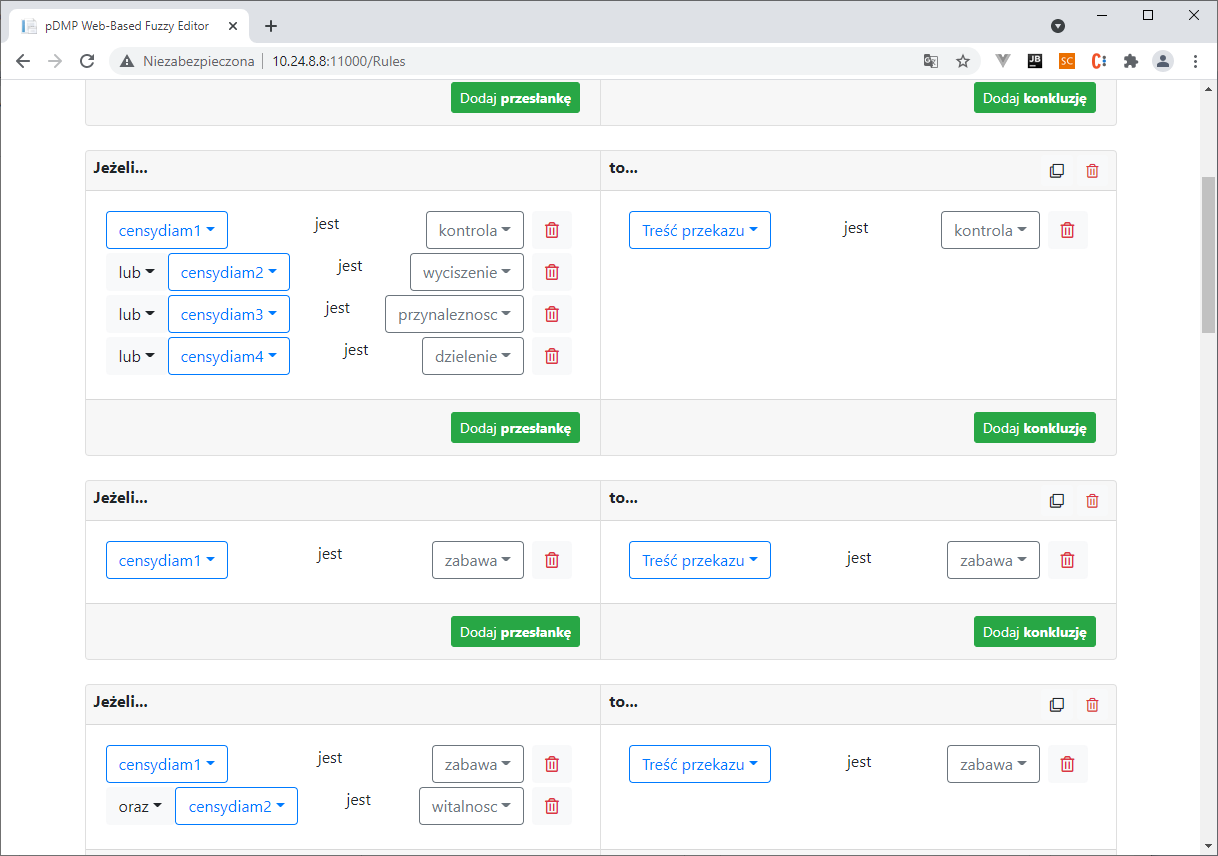
Task: Click Dodaj konkluzję in the kontrola rule
Action: pos(1035,428)
